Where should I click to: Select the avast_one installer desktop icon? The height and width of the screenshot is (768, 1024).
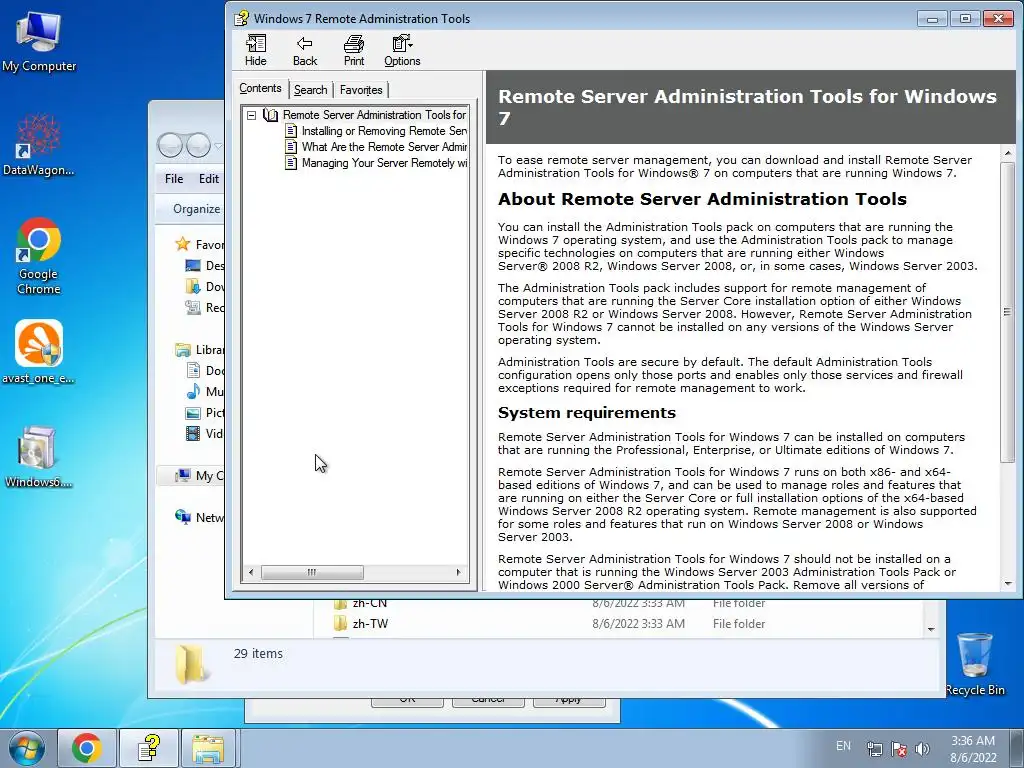coord(39,351)
